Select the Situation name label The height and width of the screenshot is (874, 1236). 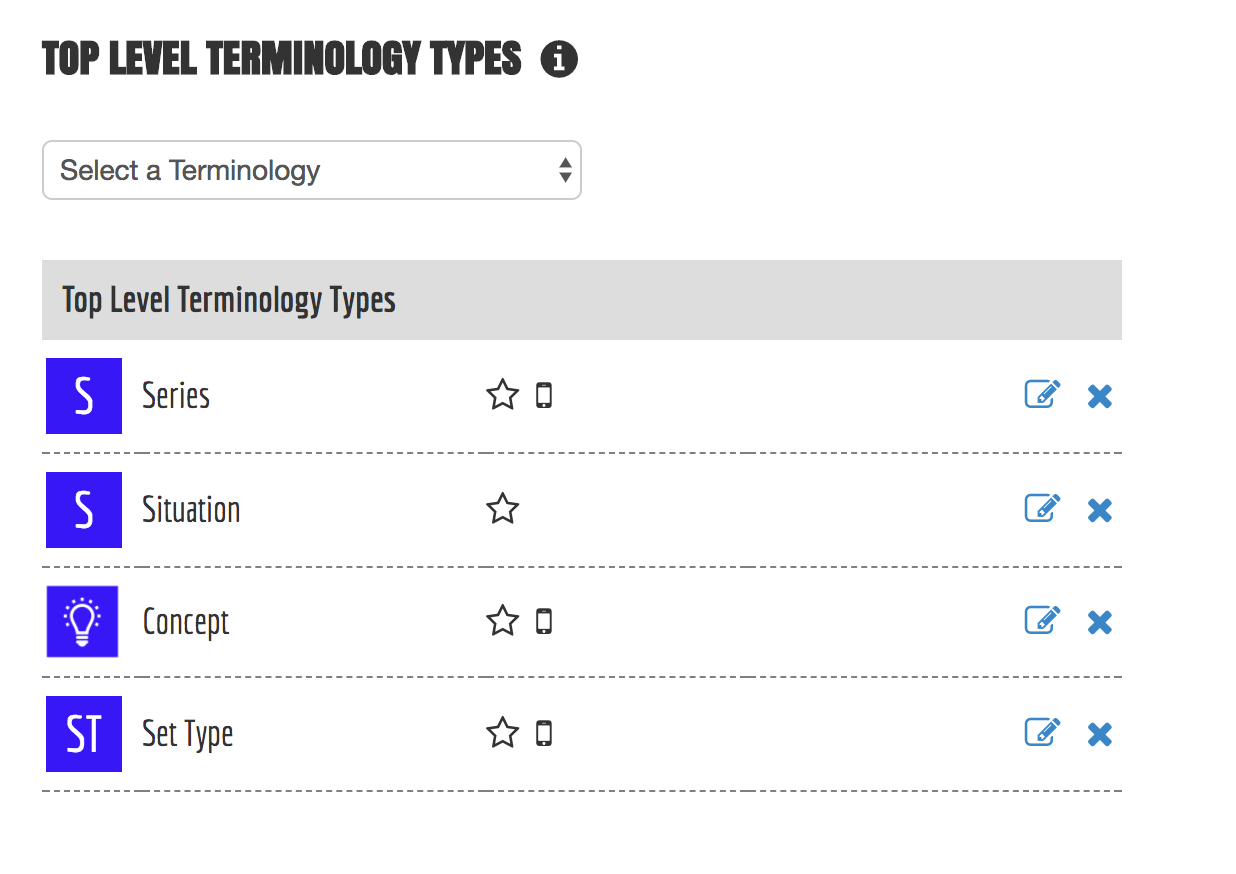point(191,510)
